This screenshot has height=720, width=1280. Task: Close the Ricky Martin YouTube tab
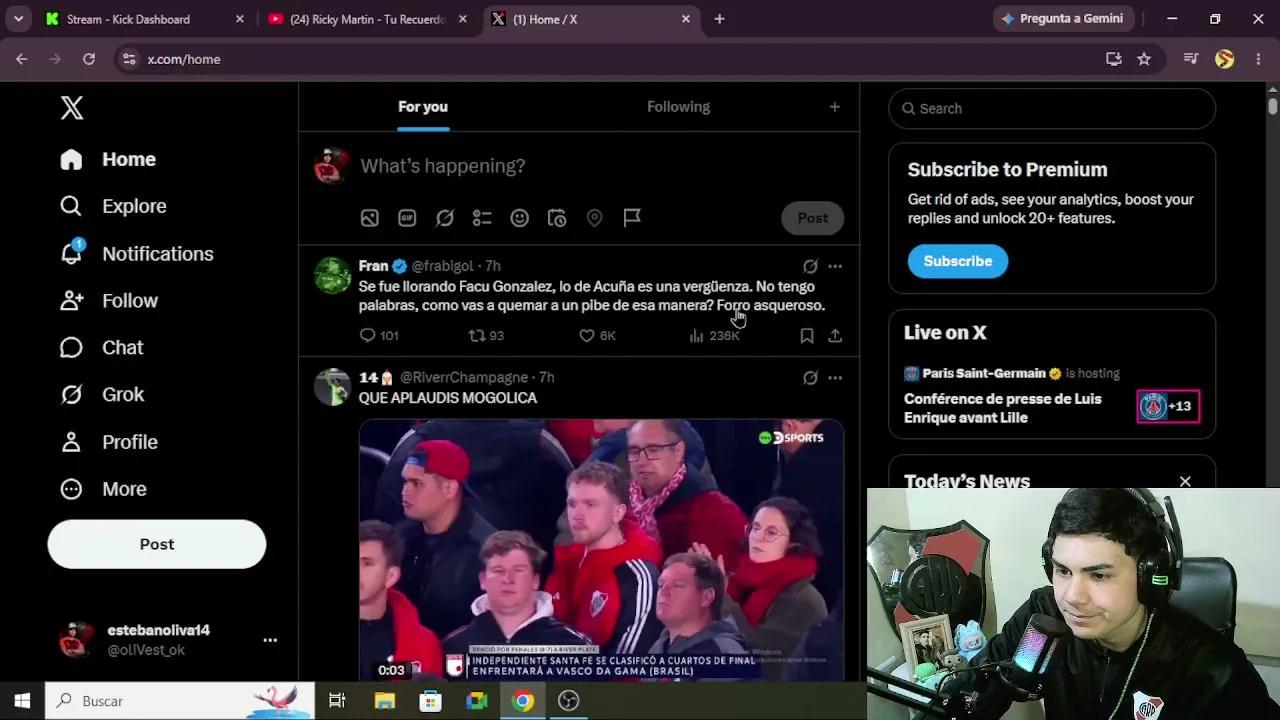click(x=462, y=19)
